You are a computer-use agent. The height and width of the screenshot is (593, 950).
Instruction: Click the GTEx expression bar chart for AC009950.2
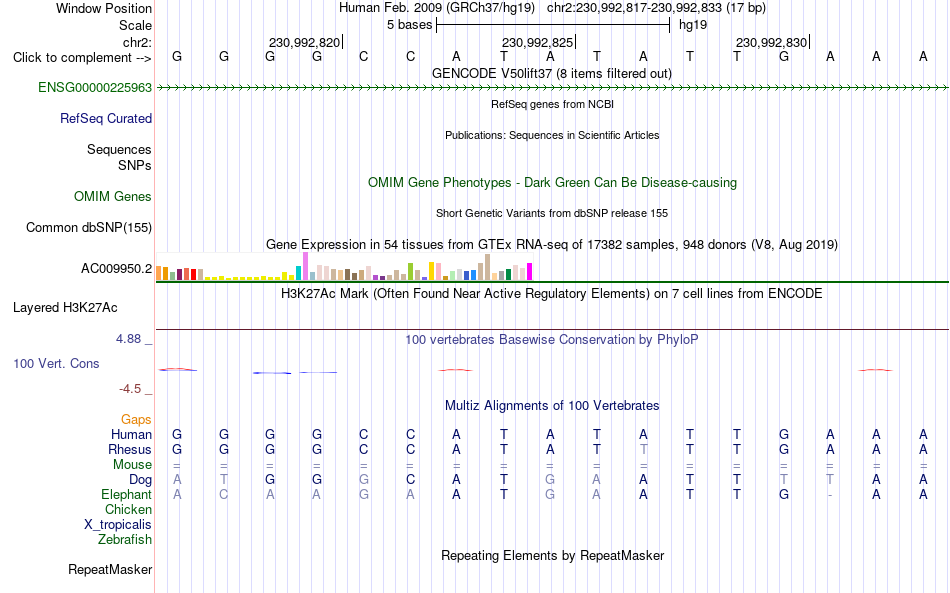pos(344,267)
